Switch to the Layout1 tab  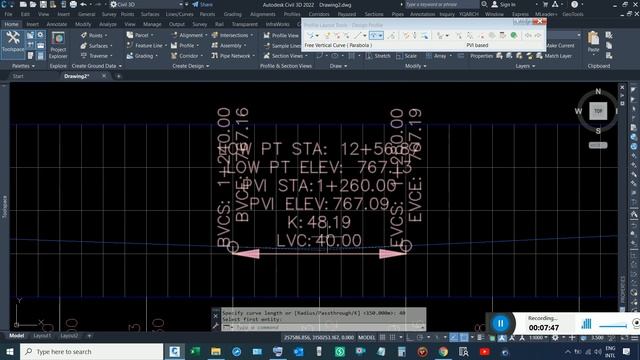click(x=42, y=336)
